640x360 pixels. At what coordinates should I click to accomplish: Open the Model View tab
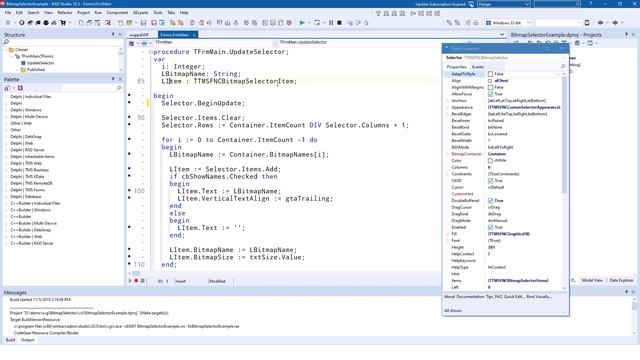[592, 280]
